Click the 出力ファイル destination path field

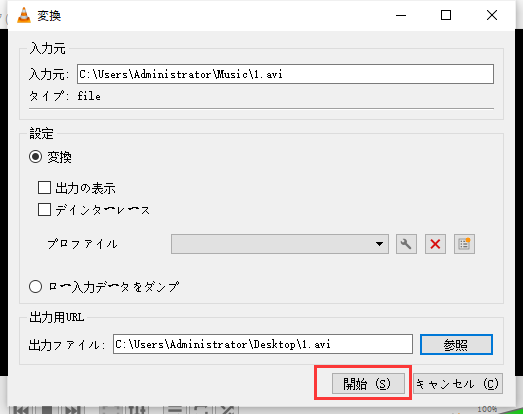pos(263,344)
